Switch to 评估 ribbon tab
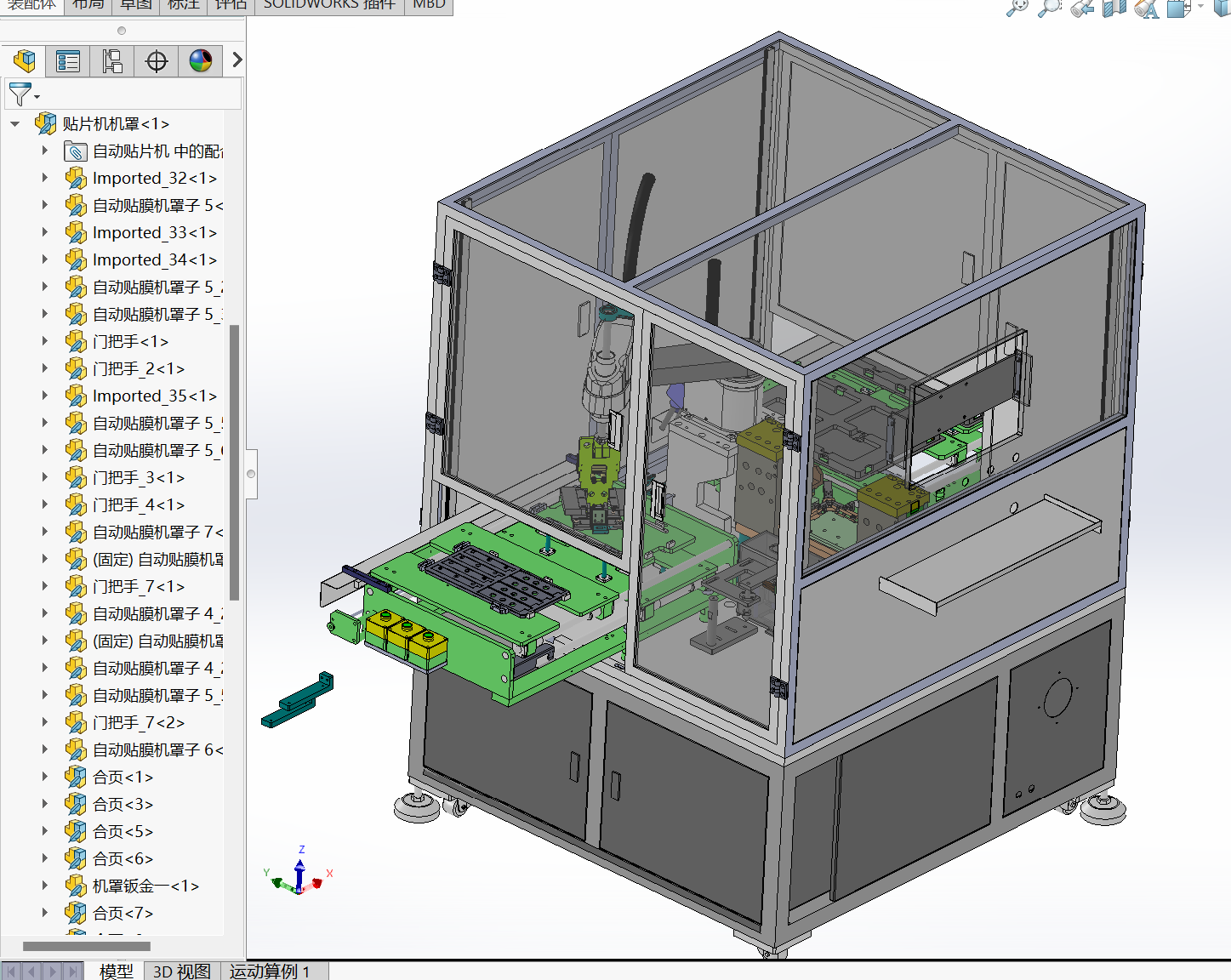The height and width of the screenshot is (980, 1231). point(231,5)
